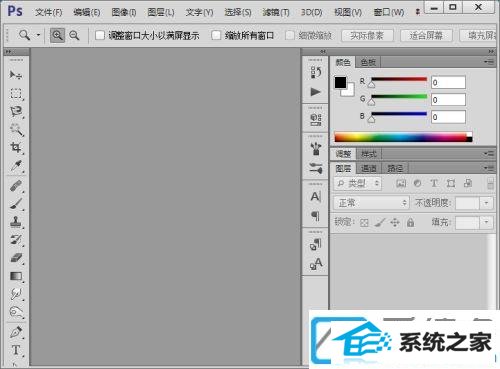Click the foreground color swatch
Viewport: 500px width, 369px height.
point(340,82)
